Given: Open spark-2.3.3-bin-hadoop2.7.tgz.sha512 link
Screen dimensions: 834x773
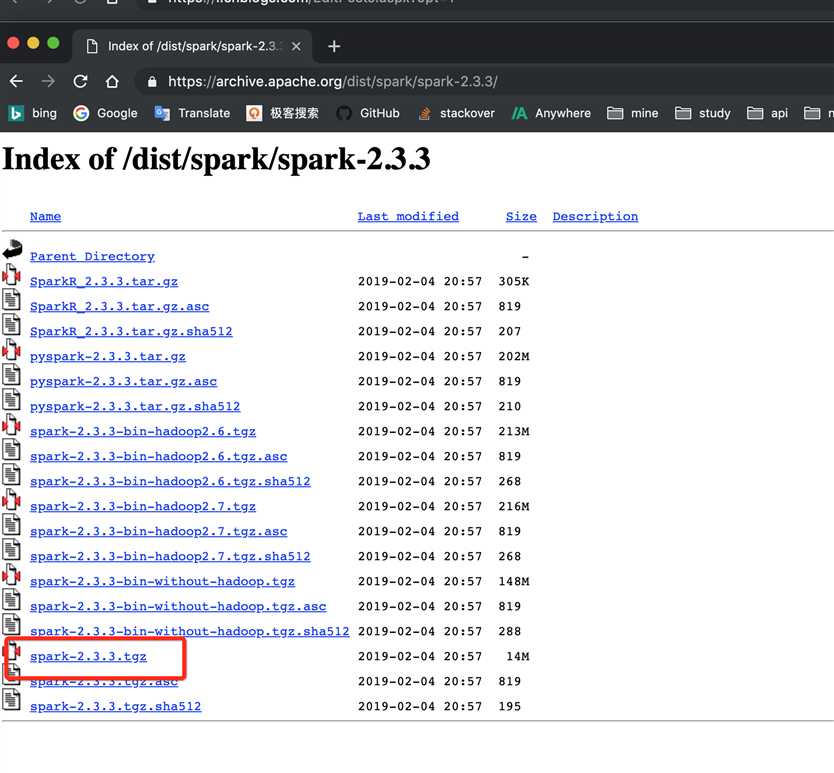Looking at the screenshot, I should 170,556.
